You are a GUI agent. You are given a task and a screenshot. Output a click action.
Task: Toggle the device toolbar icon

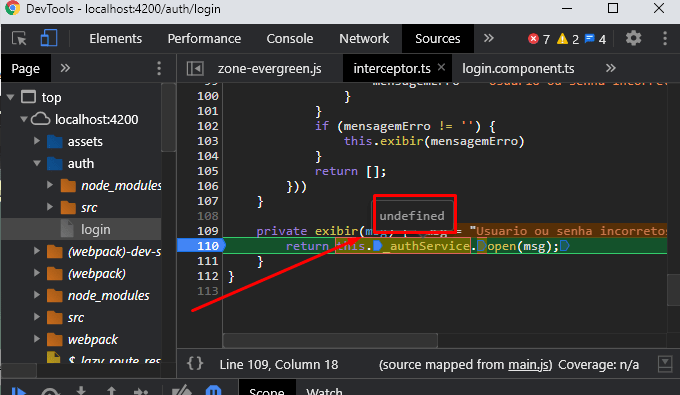pos(49,38)
